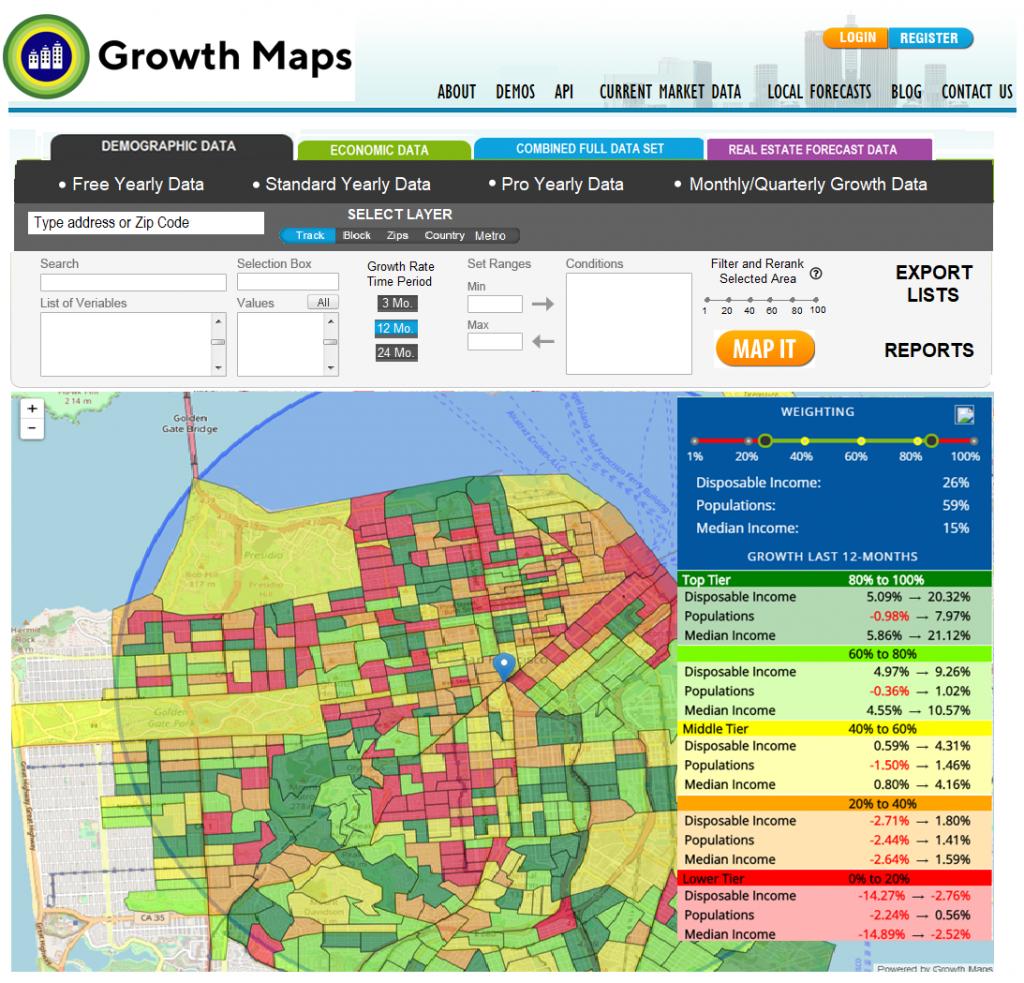This screenshot has height=983, width=1024.
Task: Click the Max range input field
Action: (x=494, y=342)
